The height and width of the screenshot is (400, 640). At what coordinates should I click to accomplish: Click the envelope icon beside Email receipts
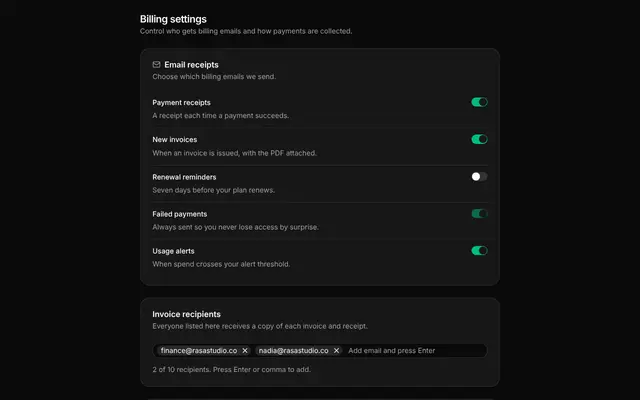point(156,64)
